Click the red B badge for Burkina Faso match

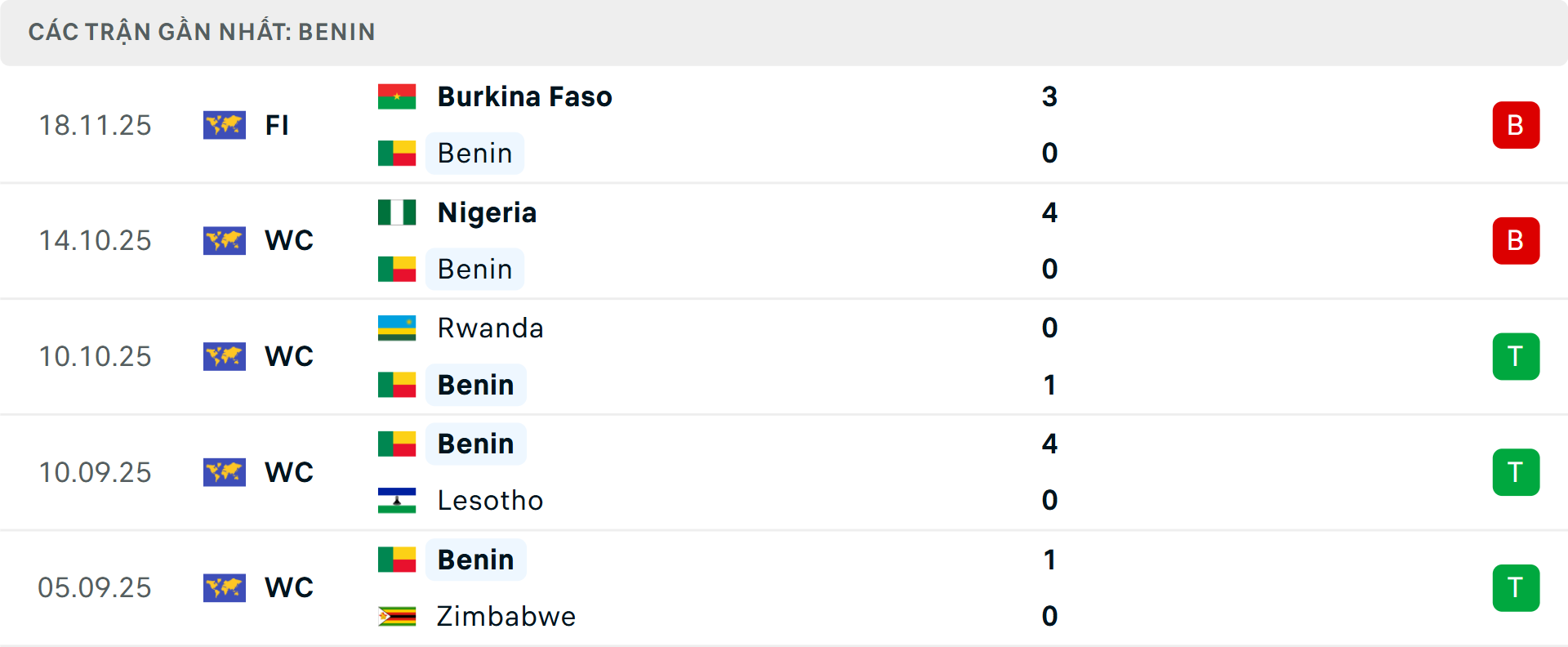1516,125
